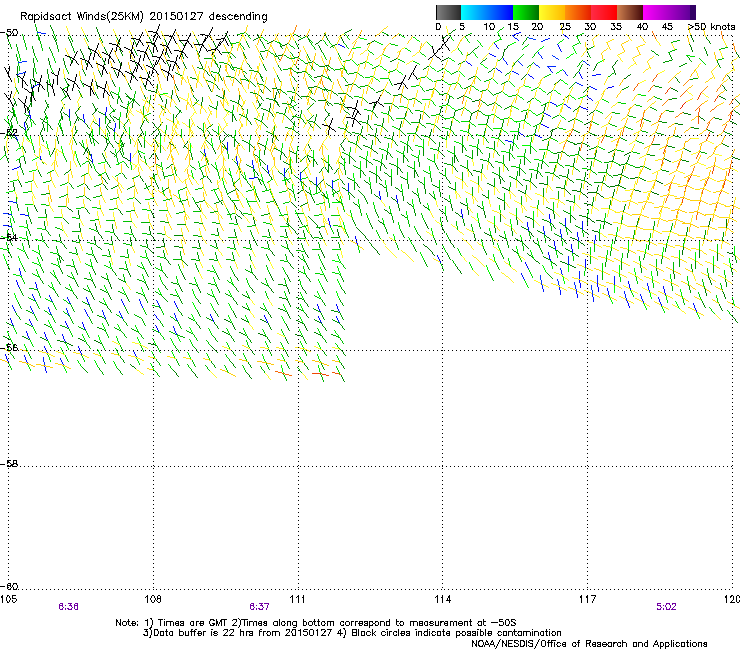740x650 pixels.
Task: Click the legend value '35'
Action: (616, 27)
